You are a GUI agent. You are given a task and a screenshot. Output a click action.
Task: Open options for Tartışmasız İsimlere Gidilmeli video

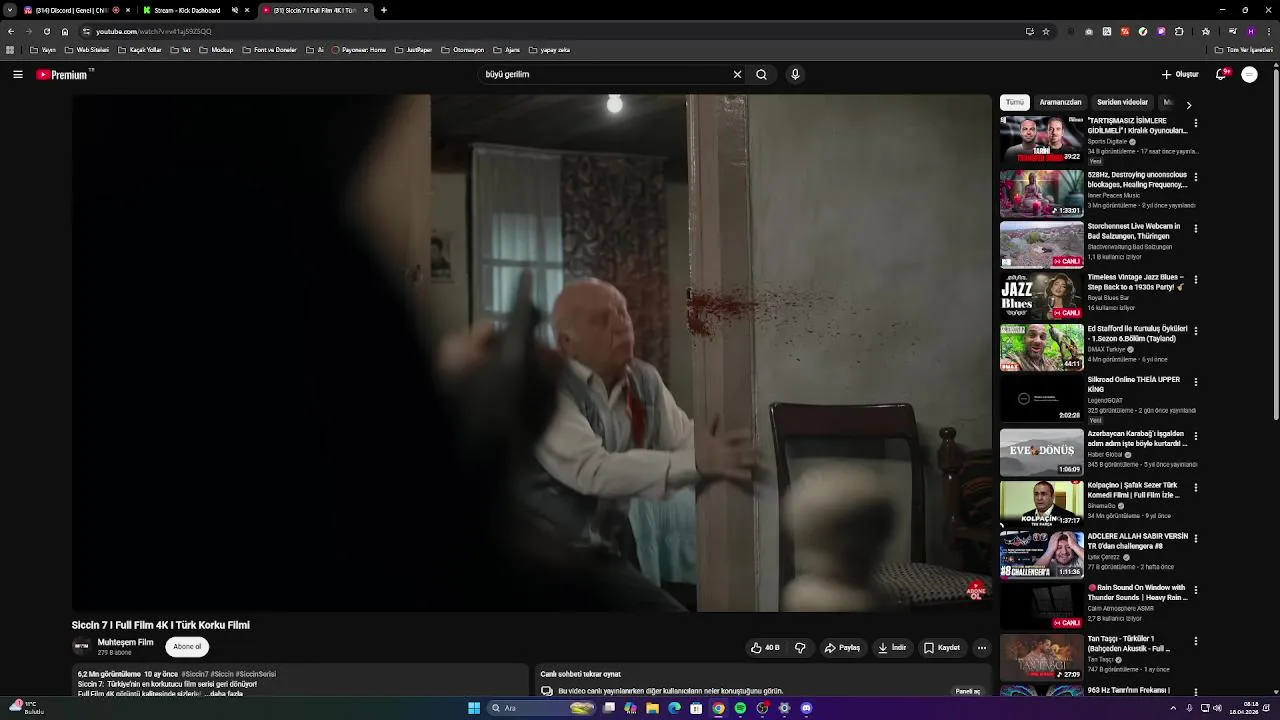tap(1196, 124)
